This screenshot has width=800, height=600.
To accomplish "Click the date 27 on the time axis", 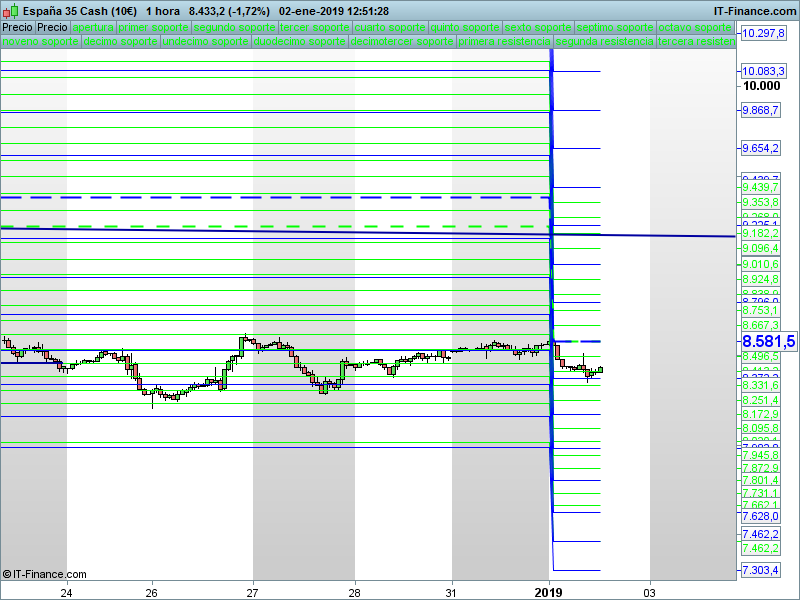I will [x=253, y=593].
